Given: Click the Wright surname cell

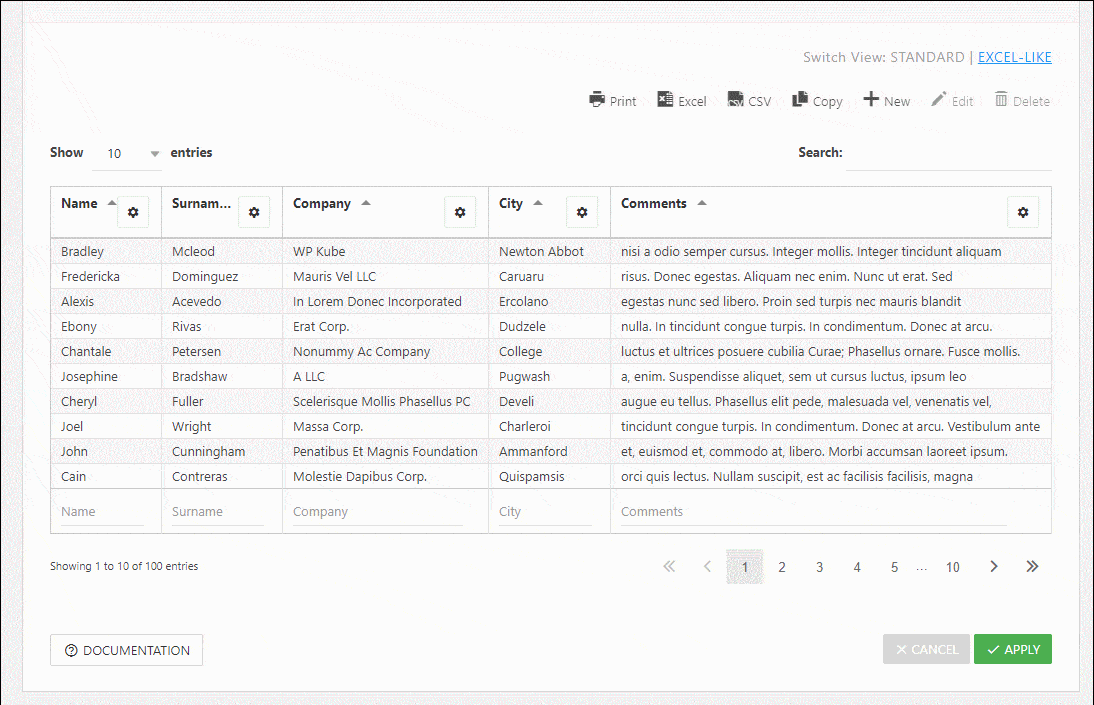Looking at the screenshot, I should [222, 426].
